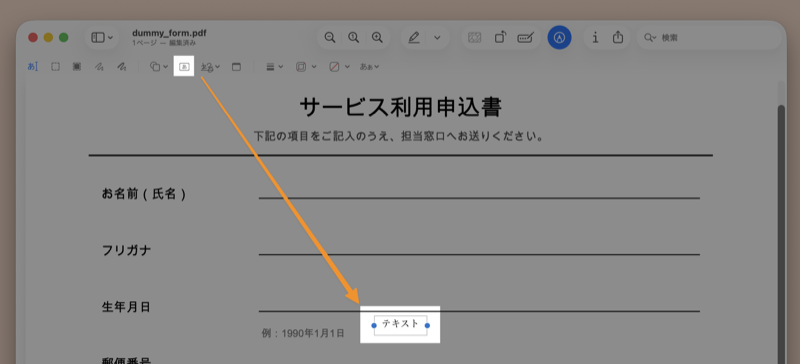The height and width of the screenshot is (364, 800).
Task: Click the form filling toolbar button
Action: (x=526, y=37)
